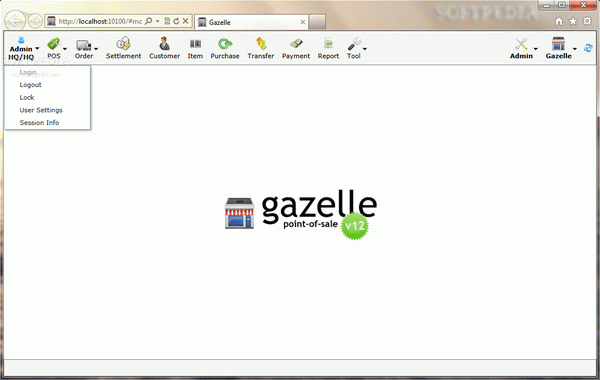Expand the Order dropdown arrow
Viewport: 600px width, 380px height.
[x=96, y=49]
